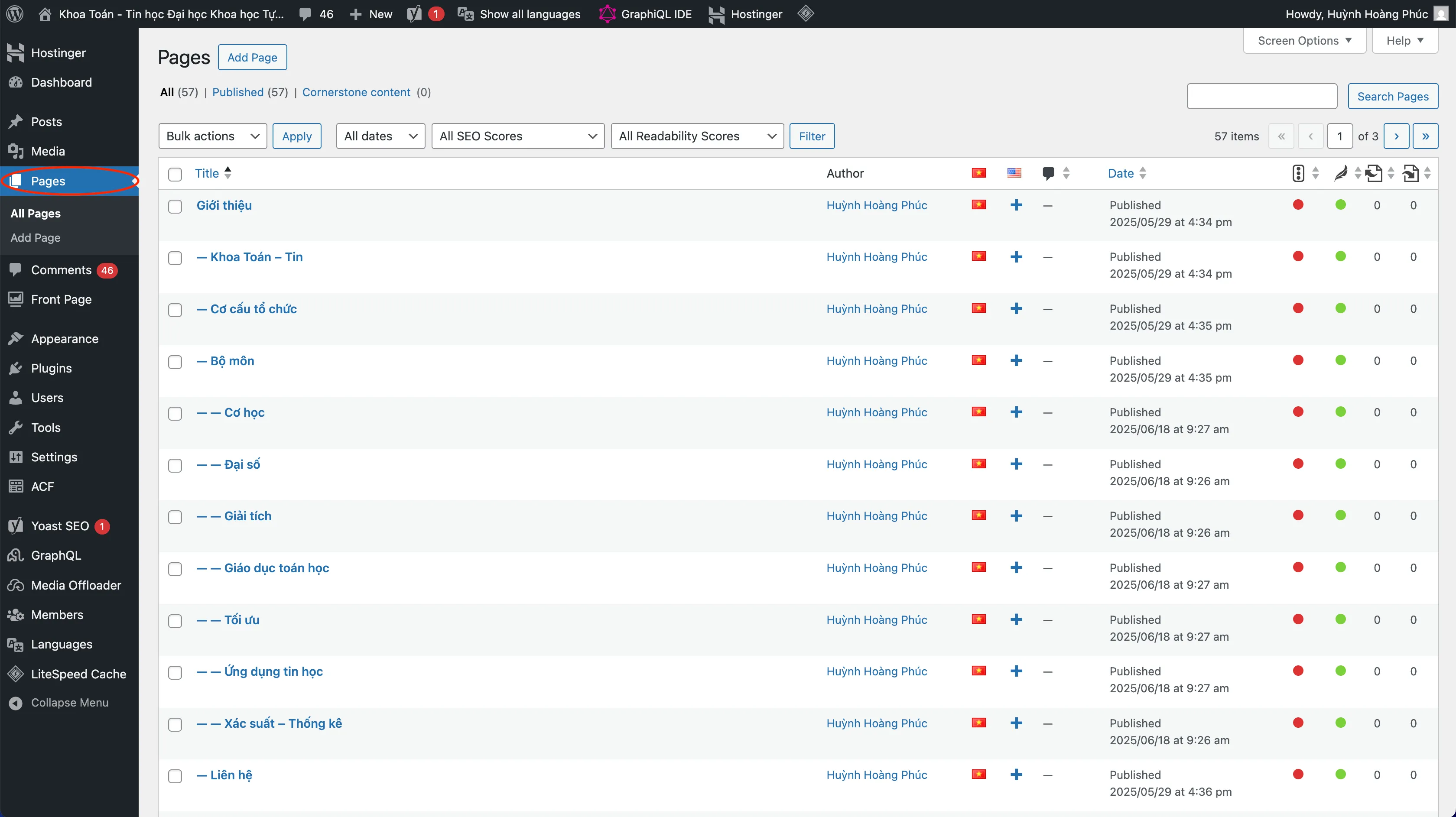Click the red SEO score dot for Cơ học
Viewport: 1456px width, 817px height.
1298,412
